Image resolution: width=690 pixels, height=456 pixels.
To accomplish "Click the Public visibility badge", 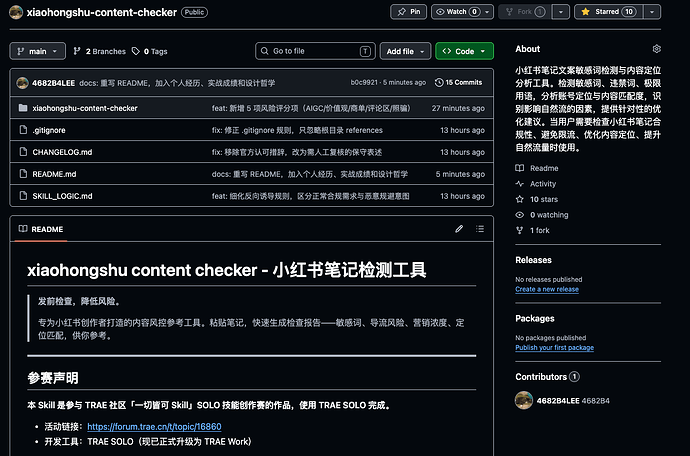I will click(194, 12).
